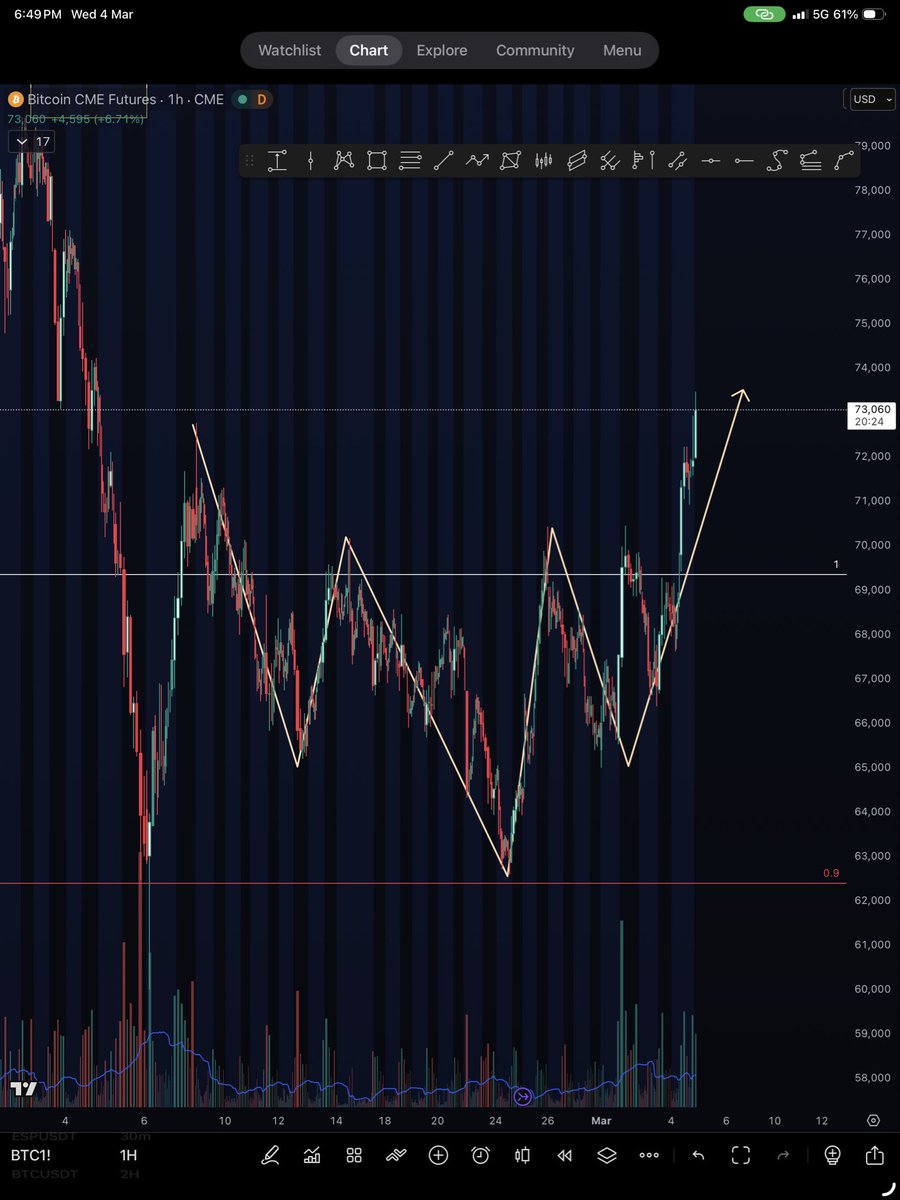The width and height of the screenshot is (900, 1200).
Task: Open the Watchlist tab
Action: 290,50
